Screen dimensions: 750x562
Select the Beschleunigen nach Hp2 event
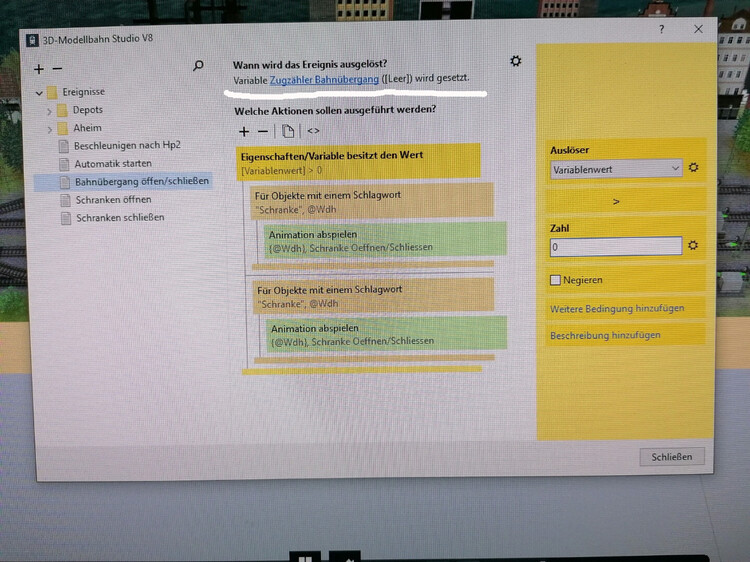[127, 145]
